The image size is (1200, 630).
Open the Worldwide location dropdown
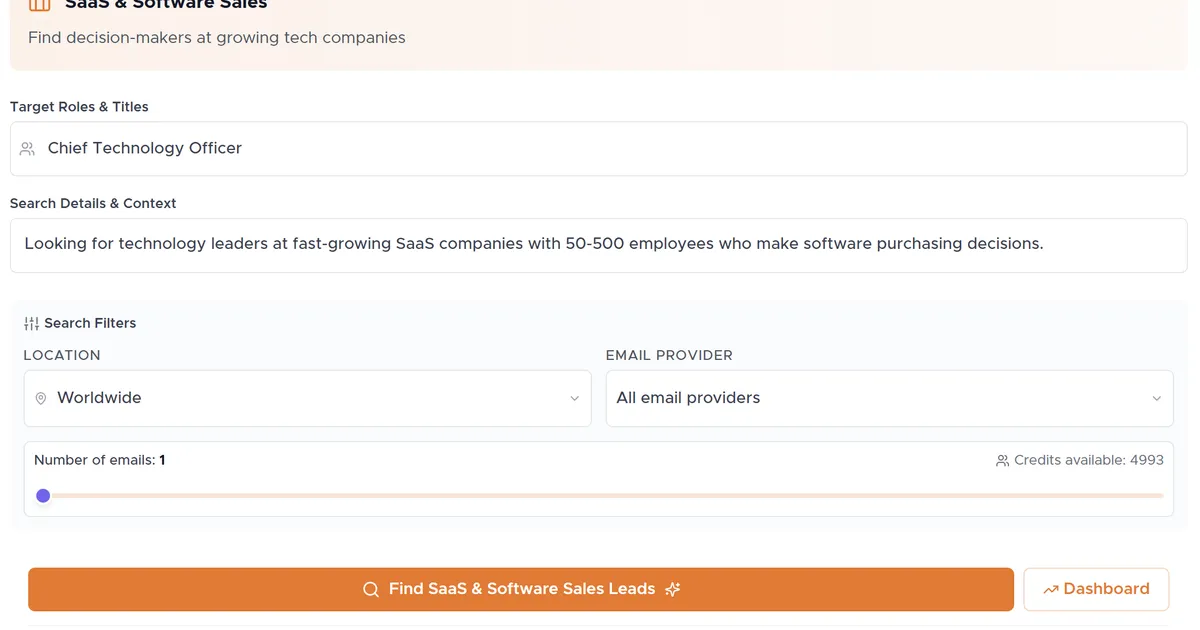click(307, 398)
